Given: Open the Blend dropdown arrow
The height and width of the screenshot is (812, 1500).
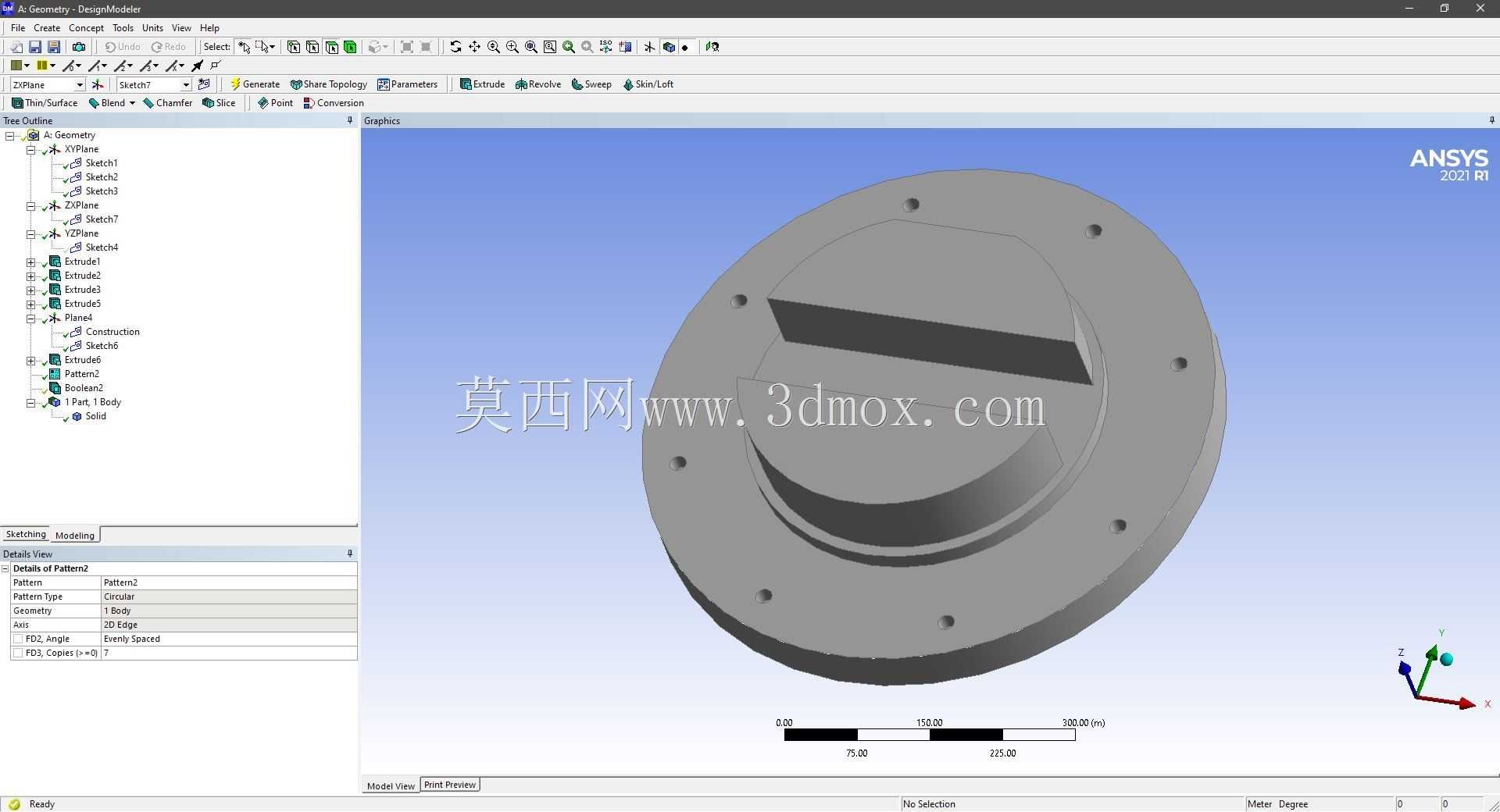Looking at the screenshot, I should click(132, 103).
